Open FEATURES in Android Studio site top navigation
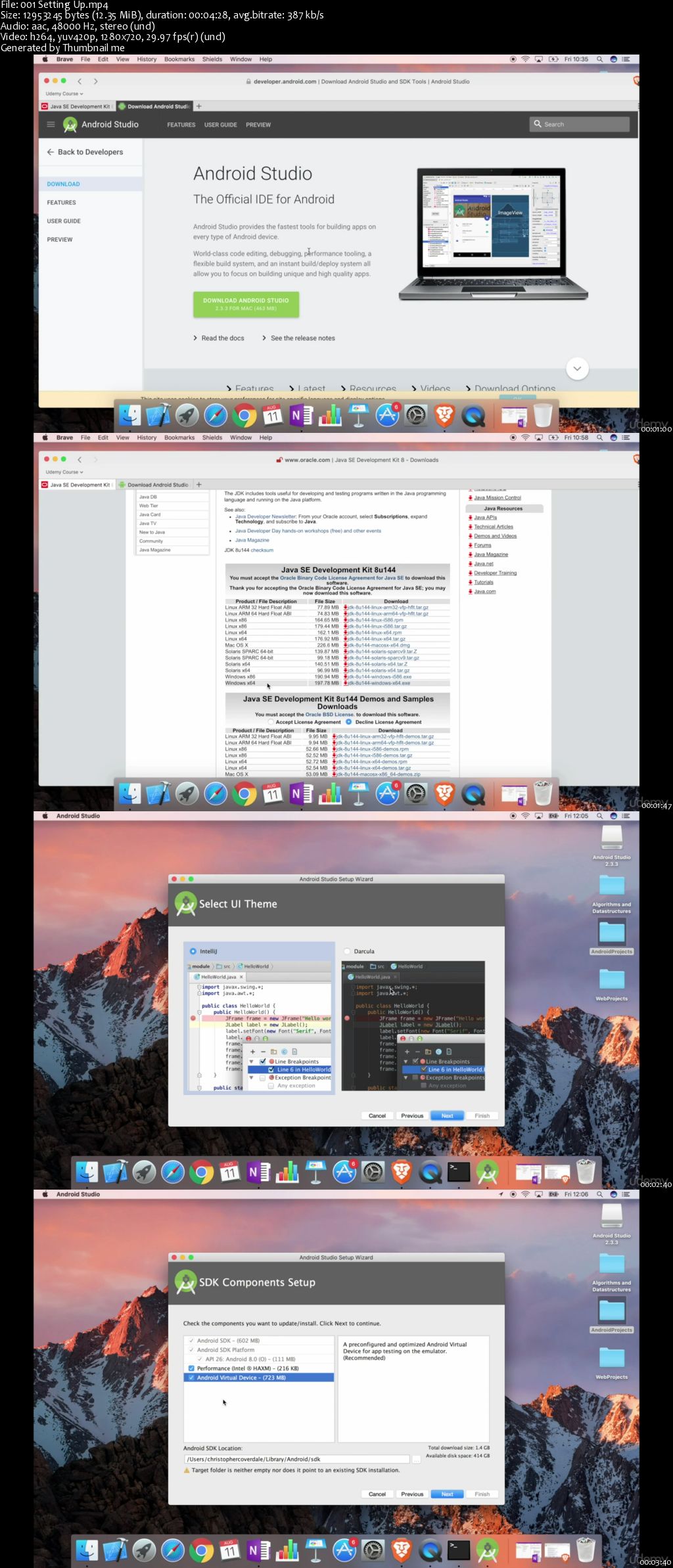The height and width of the screenshot is (1568, 673). point(181,125)
